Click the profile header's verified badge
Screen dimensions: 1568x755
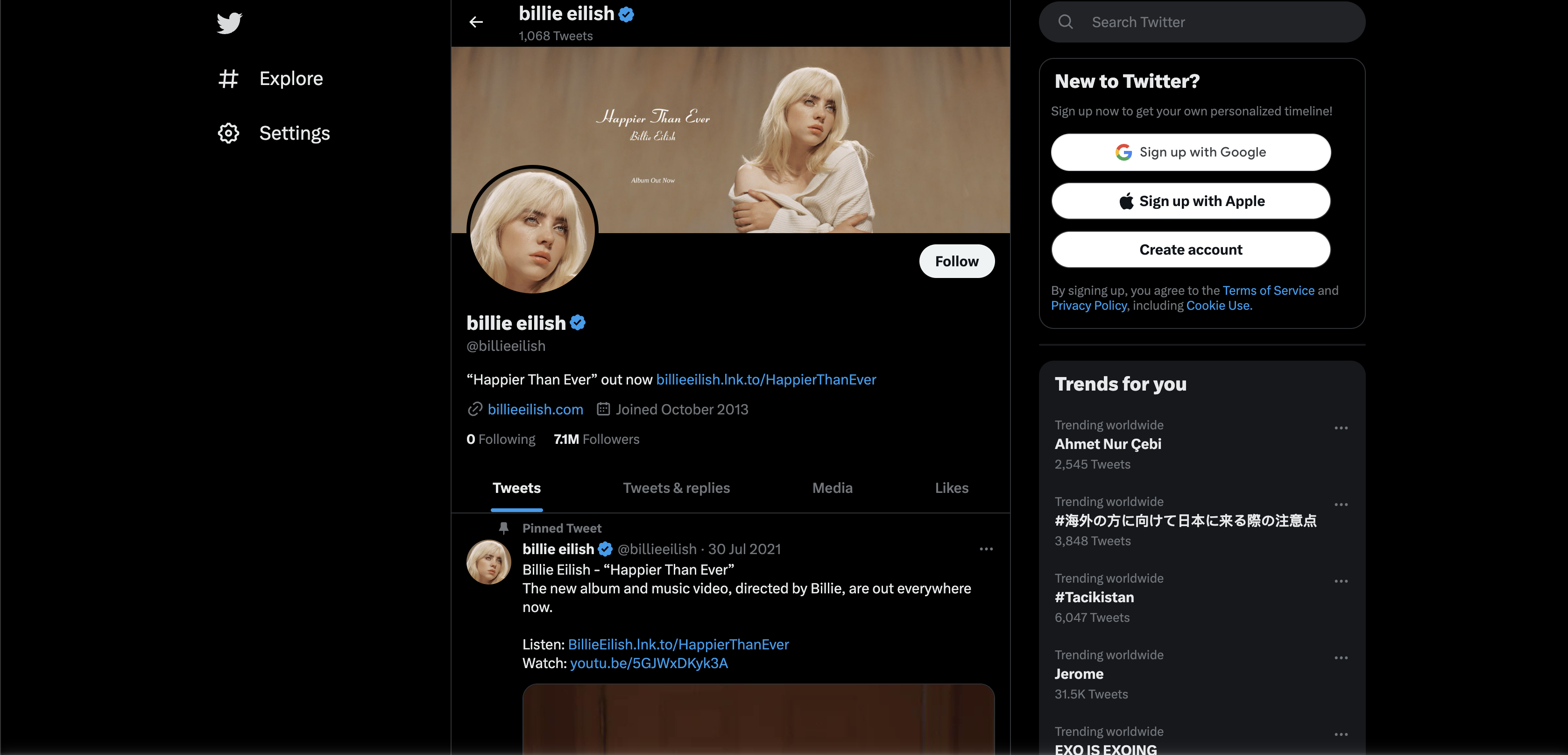pyautogui.click(x=578, y=323)
